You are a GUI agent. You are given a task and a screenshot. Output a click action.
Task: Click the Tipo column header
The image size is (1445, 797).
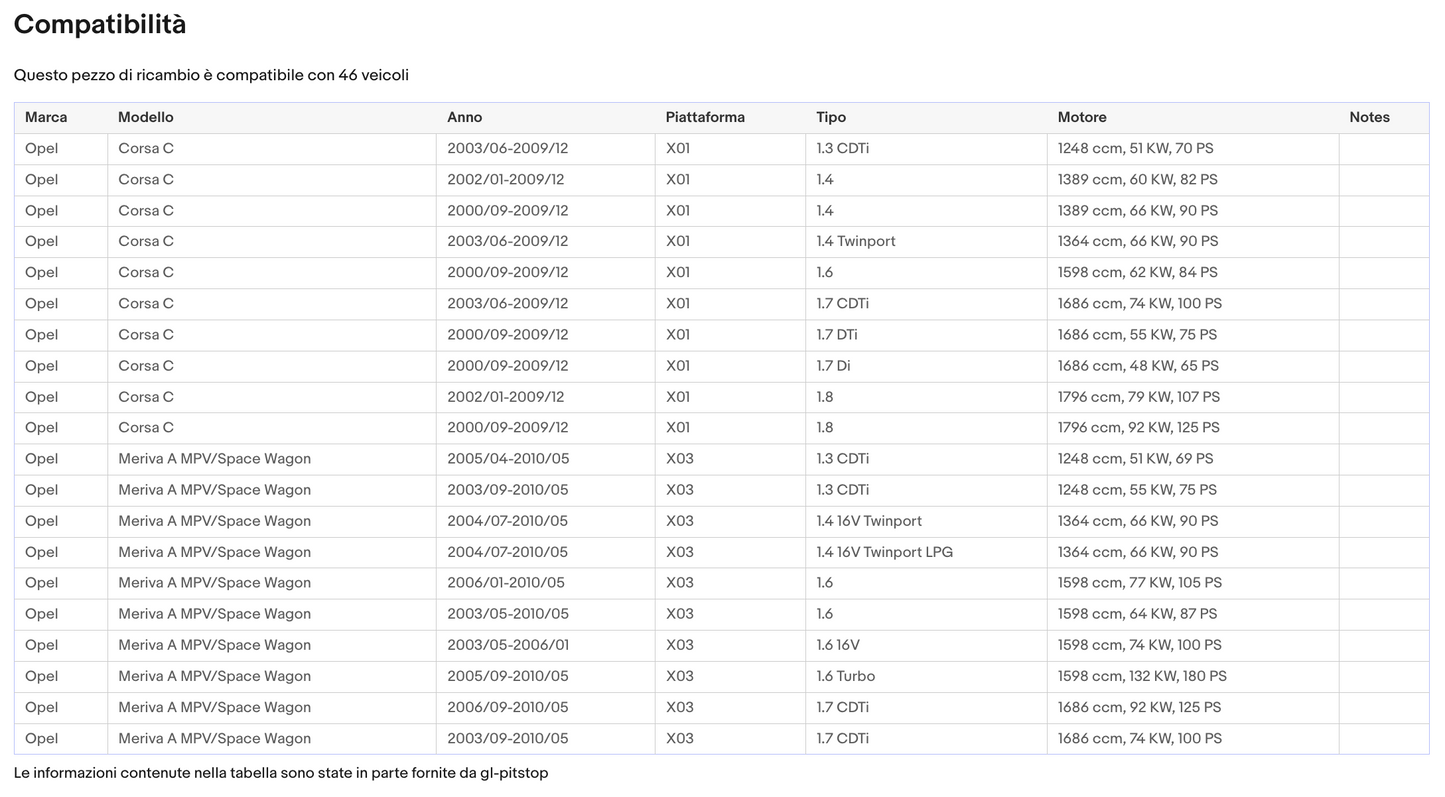(830, 117)
